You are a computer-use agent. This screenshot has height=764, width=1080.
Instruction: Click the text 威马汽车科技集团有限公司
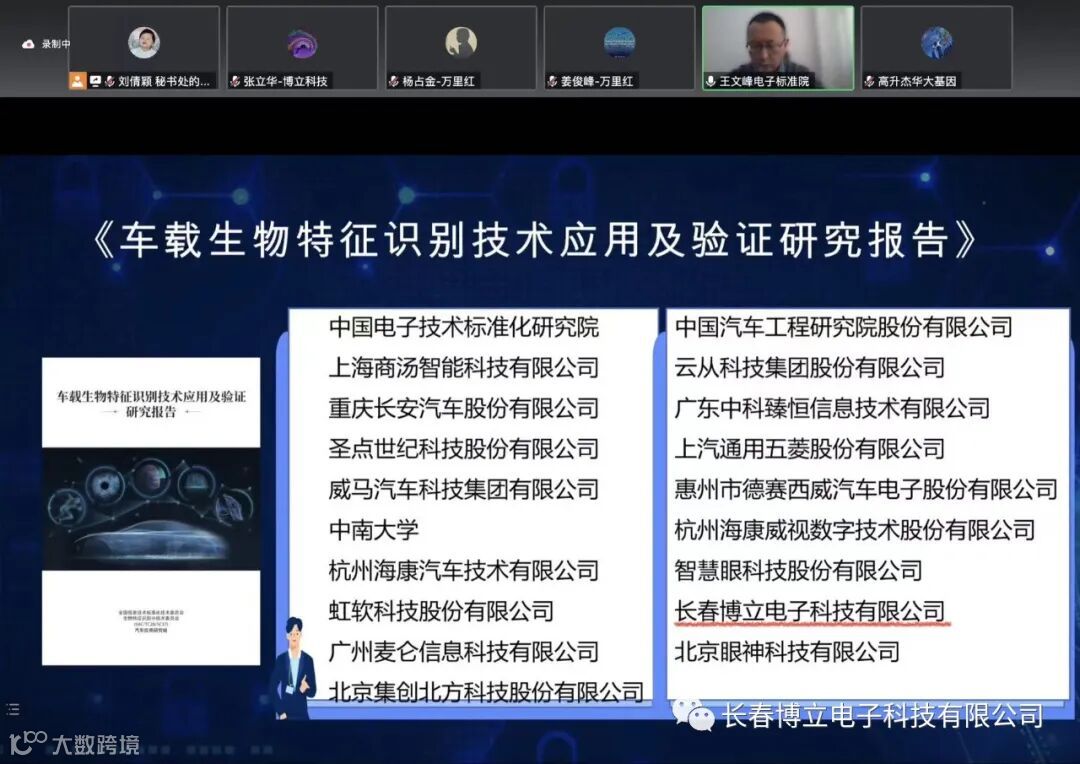[464, 489]
